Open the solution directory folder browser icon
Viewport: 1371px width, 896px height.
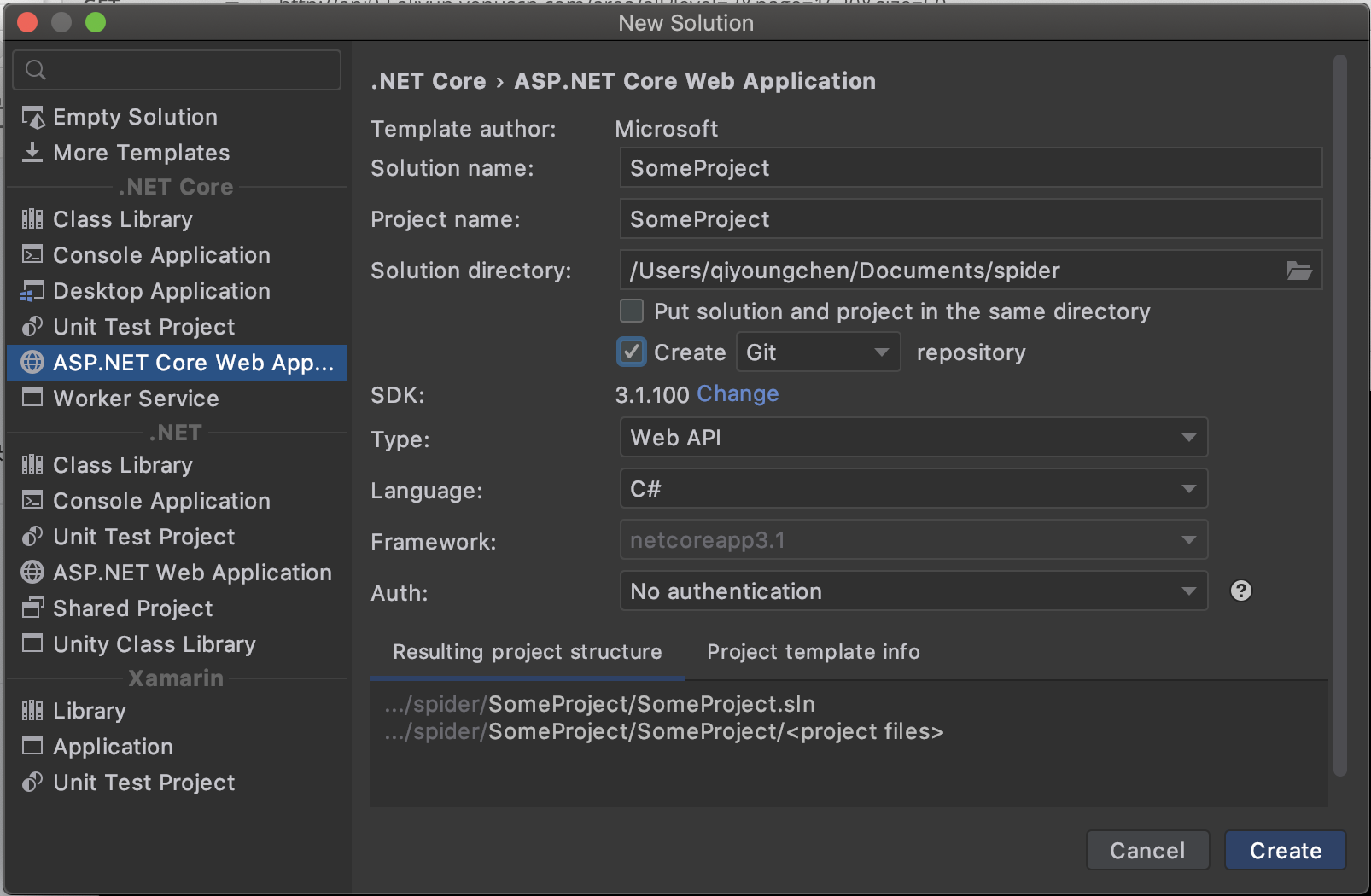[x=1299, y=271]
